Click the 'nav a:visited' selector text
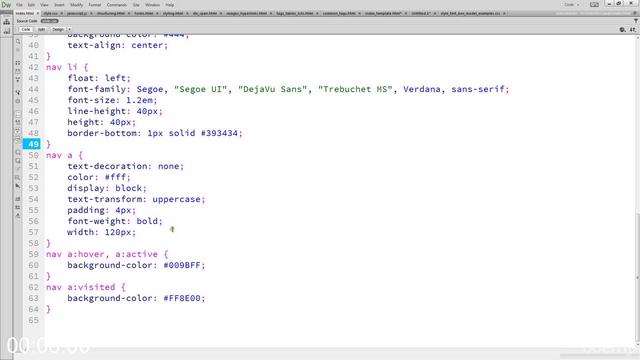The width and height of the screenshot is (640, 360). coord(80,287)
